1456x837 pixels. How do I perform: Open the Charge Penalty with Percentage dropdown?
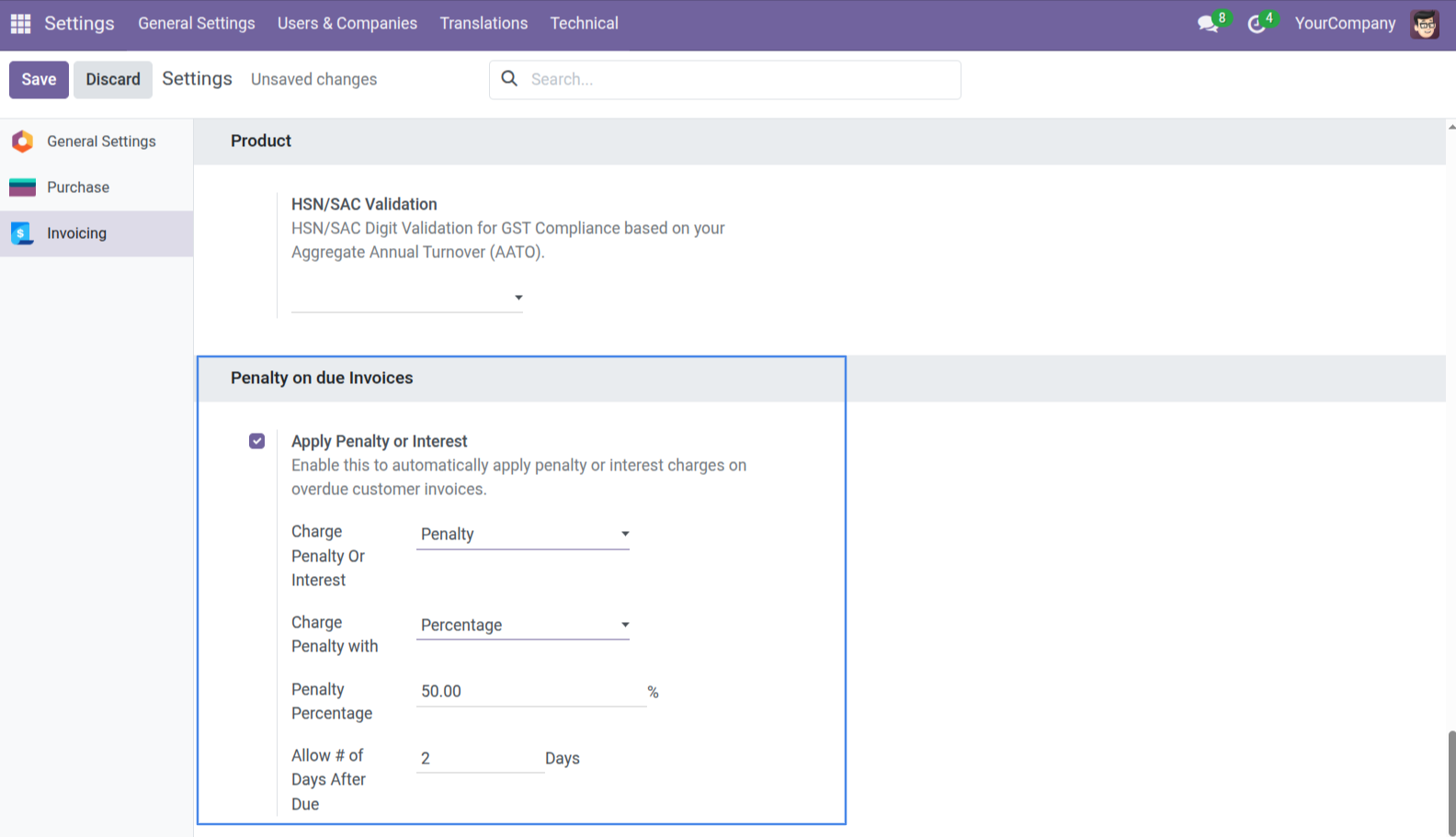(523, 625)
